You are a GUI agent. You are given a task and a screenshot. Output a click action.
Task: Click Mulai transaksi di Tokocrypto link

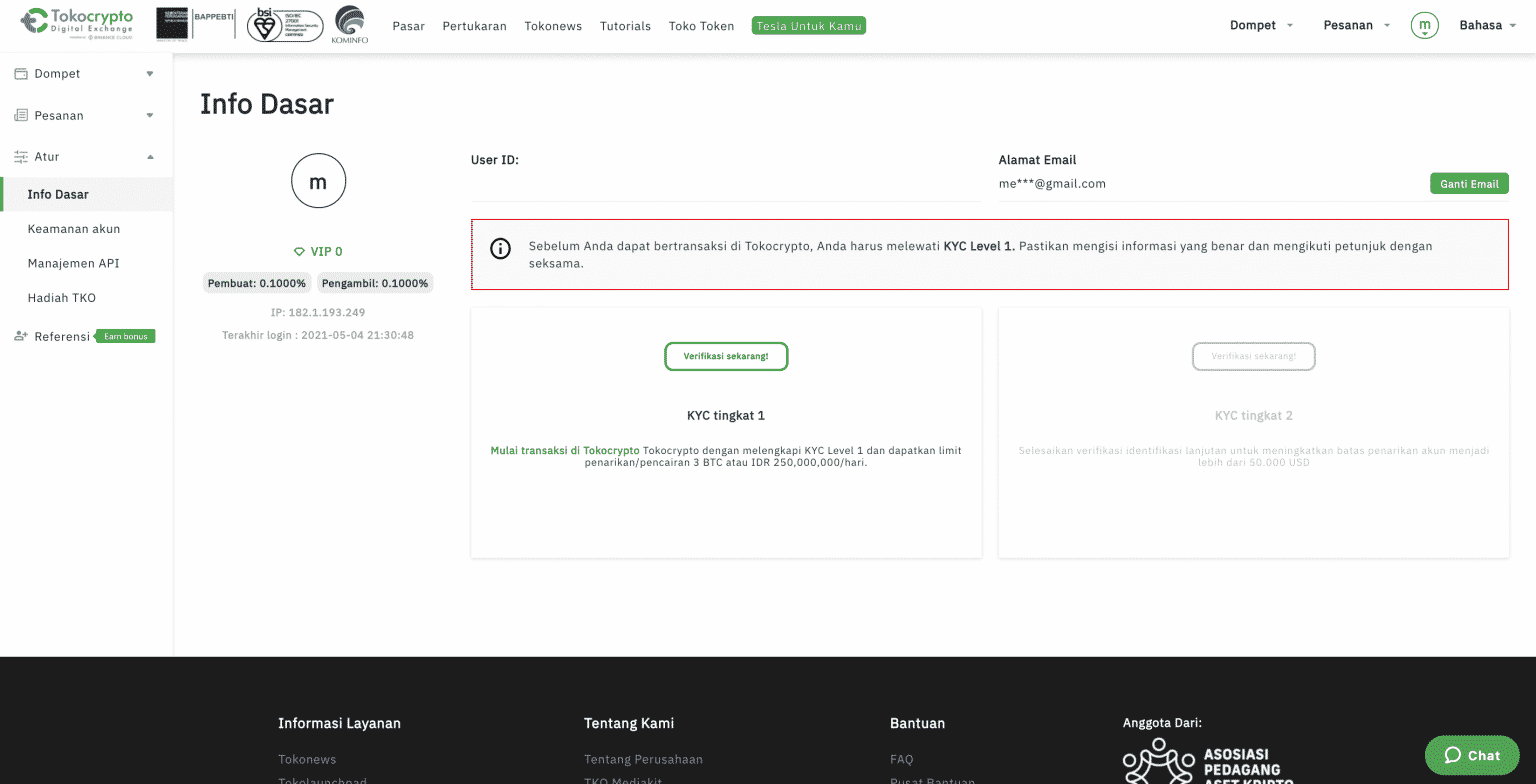click(565, 451)
